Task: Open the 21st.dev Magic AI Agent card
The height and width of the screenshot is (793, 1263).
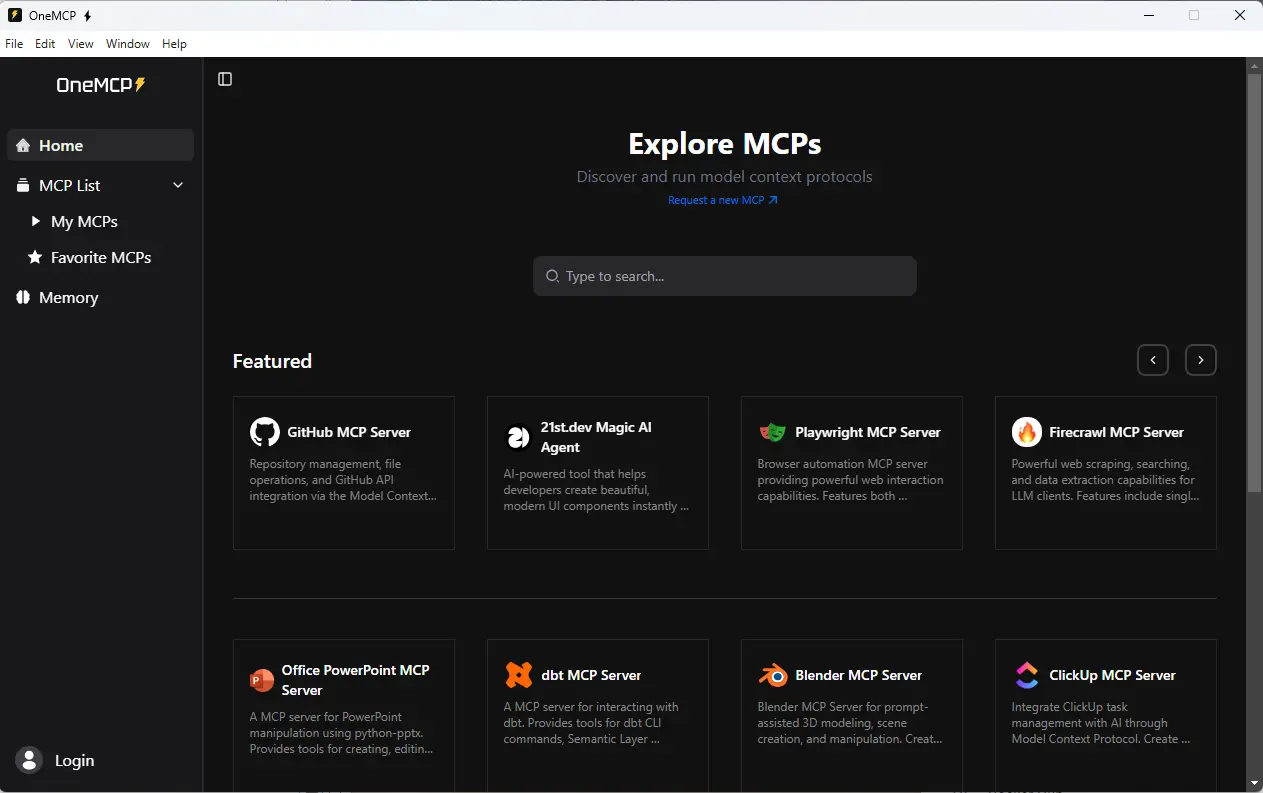Action: [x=598, y=473]
